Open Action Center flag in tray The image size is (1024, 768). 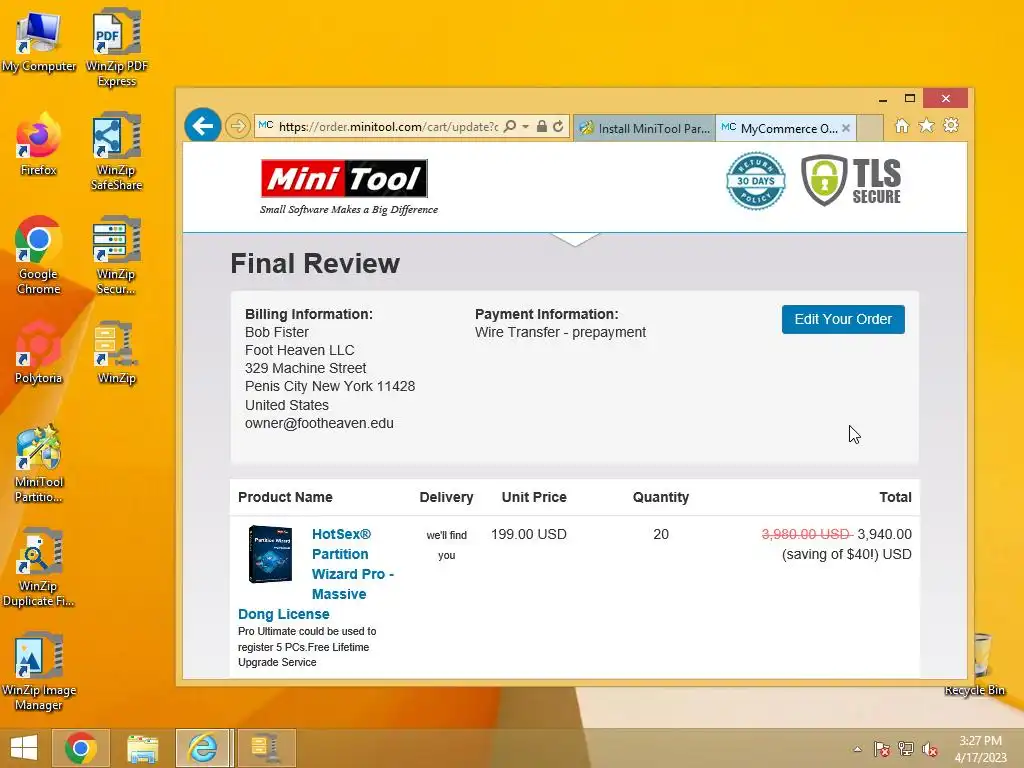[882, 749]
